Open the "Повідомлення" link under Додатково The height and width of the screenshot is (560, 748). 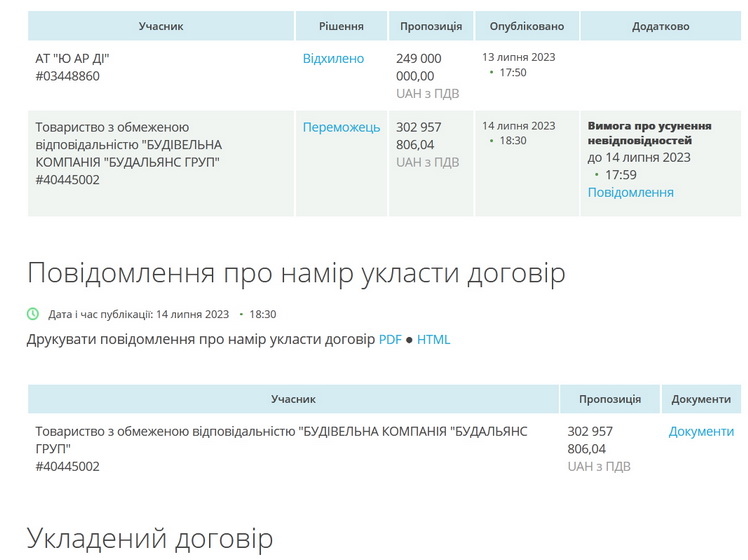(x=630, y=192)
